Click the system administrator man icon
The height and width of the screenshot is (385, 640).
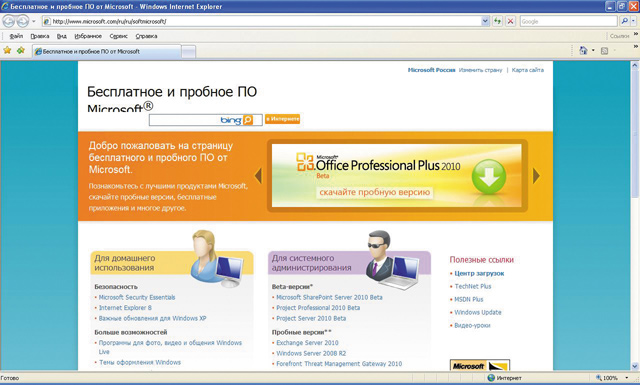(x=391, y=259)
